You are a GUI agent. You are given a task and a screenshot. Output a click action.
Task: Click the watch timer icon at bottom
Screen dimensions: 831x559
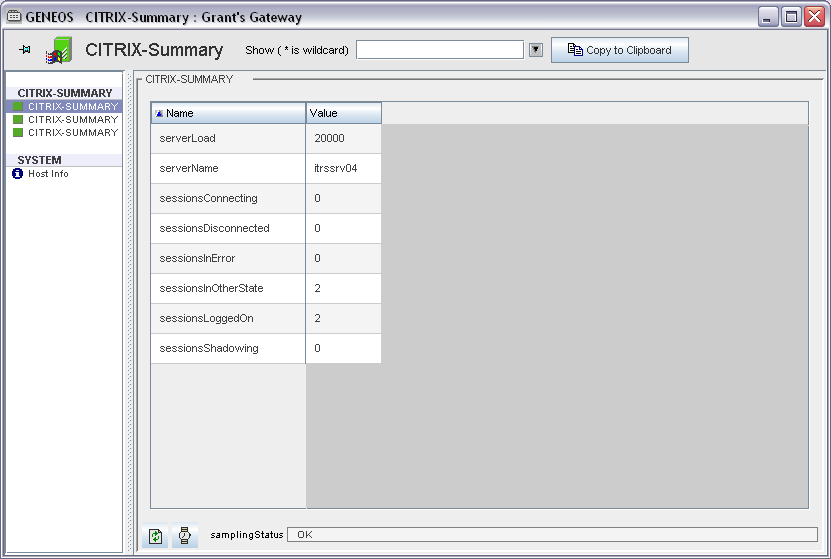click(185, 536)
